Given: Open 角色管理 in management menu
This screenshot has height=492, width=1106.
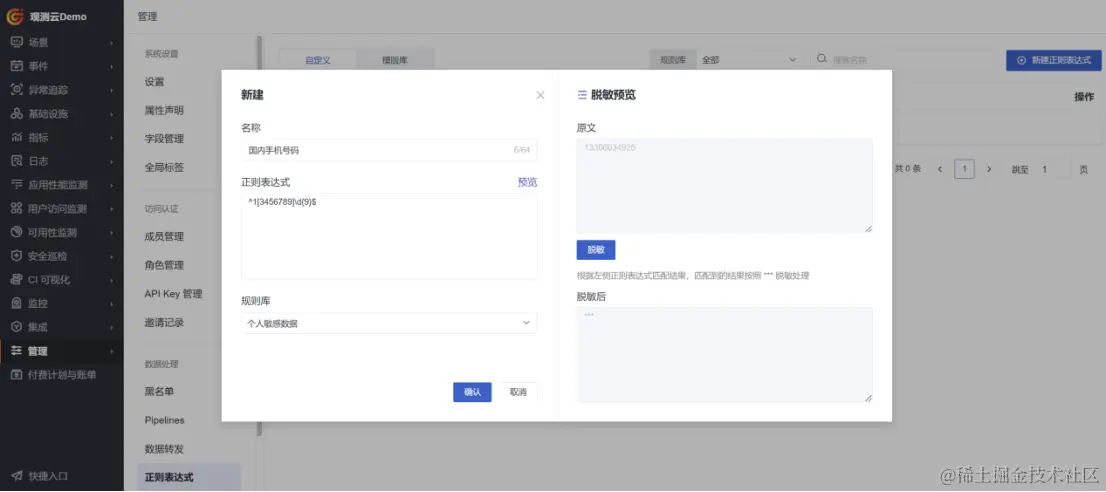Looking at the screenshot, I should [164, 265].
